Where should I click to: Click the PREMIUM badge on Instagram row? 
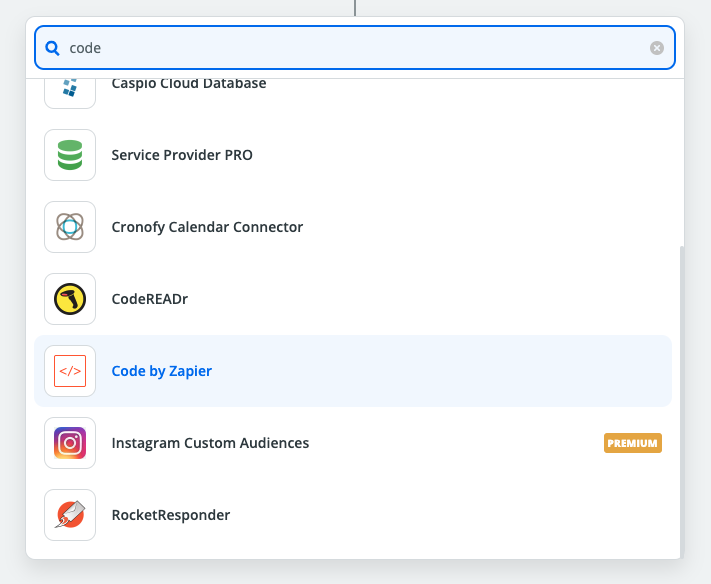[633, 443]
